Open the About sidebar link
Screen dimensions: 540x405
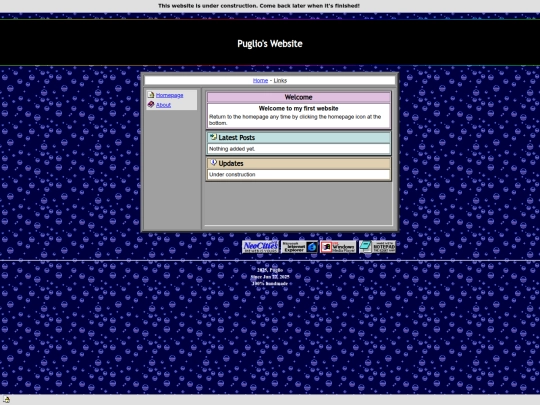tap(163, 105)
